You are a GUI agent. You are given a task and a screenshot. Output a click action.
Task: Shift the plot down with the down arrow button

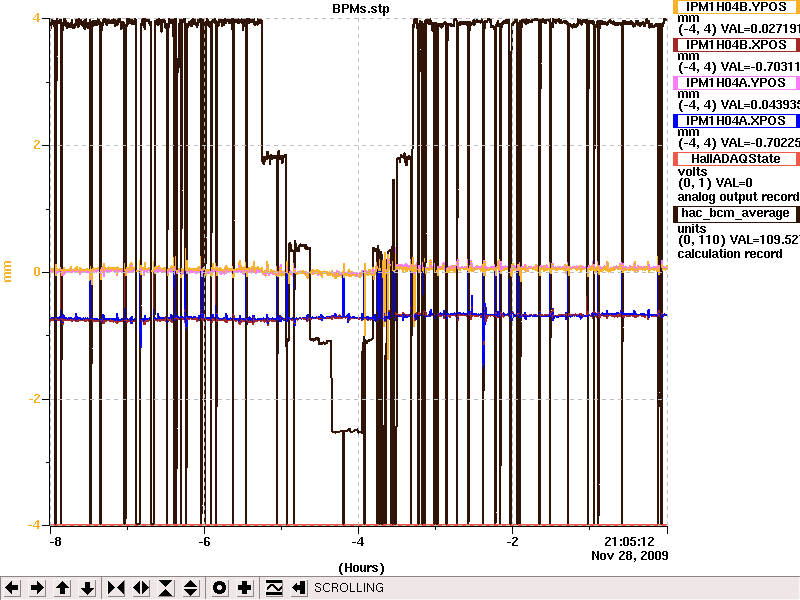click(x=88, y=588)
